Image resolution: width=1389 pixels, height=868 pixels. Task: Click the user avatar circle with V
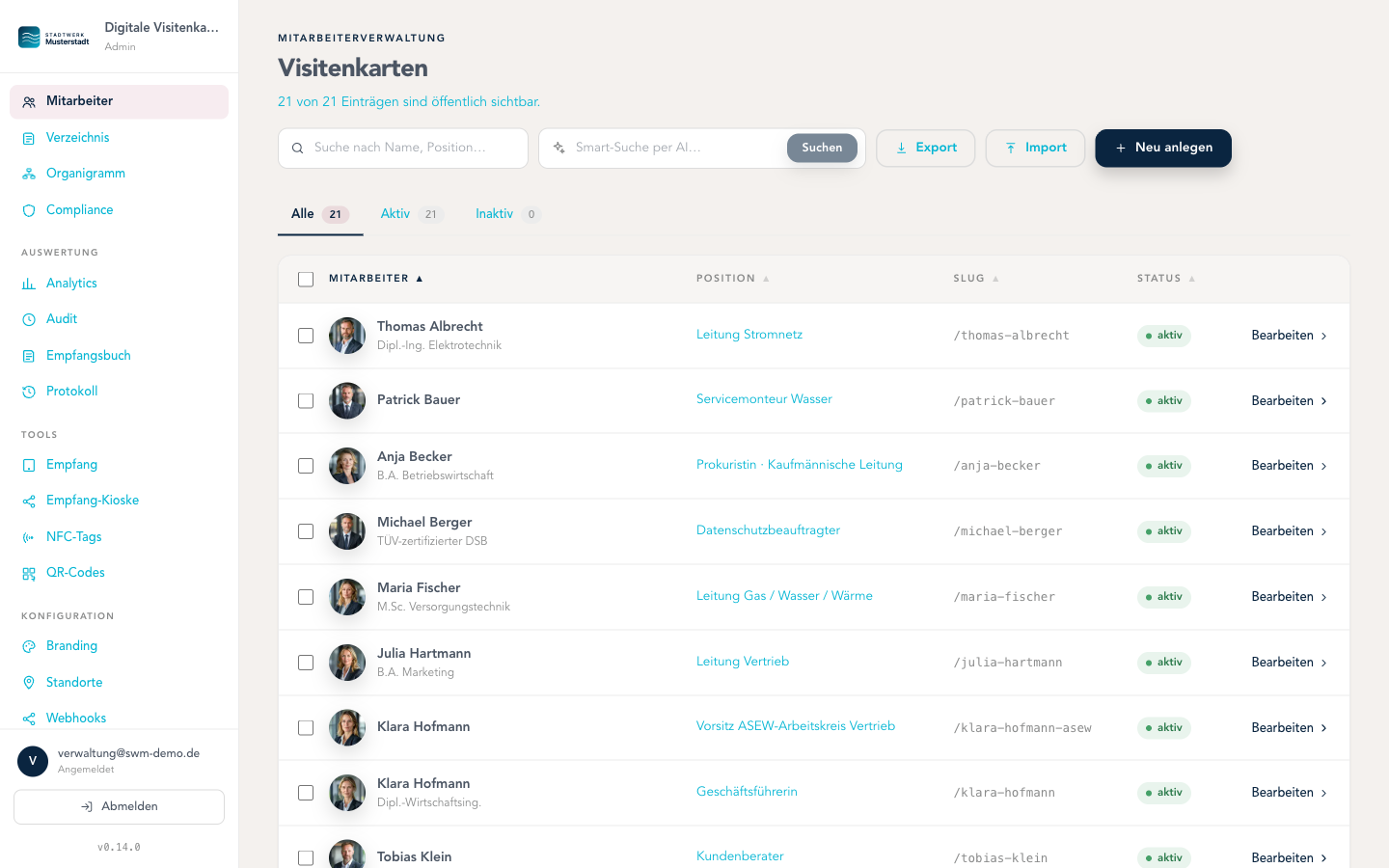pyautogui.click(x=33, y=761)
